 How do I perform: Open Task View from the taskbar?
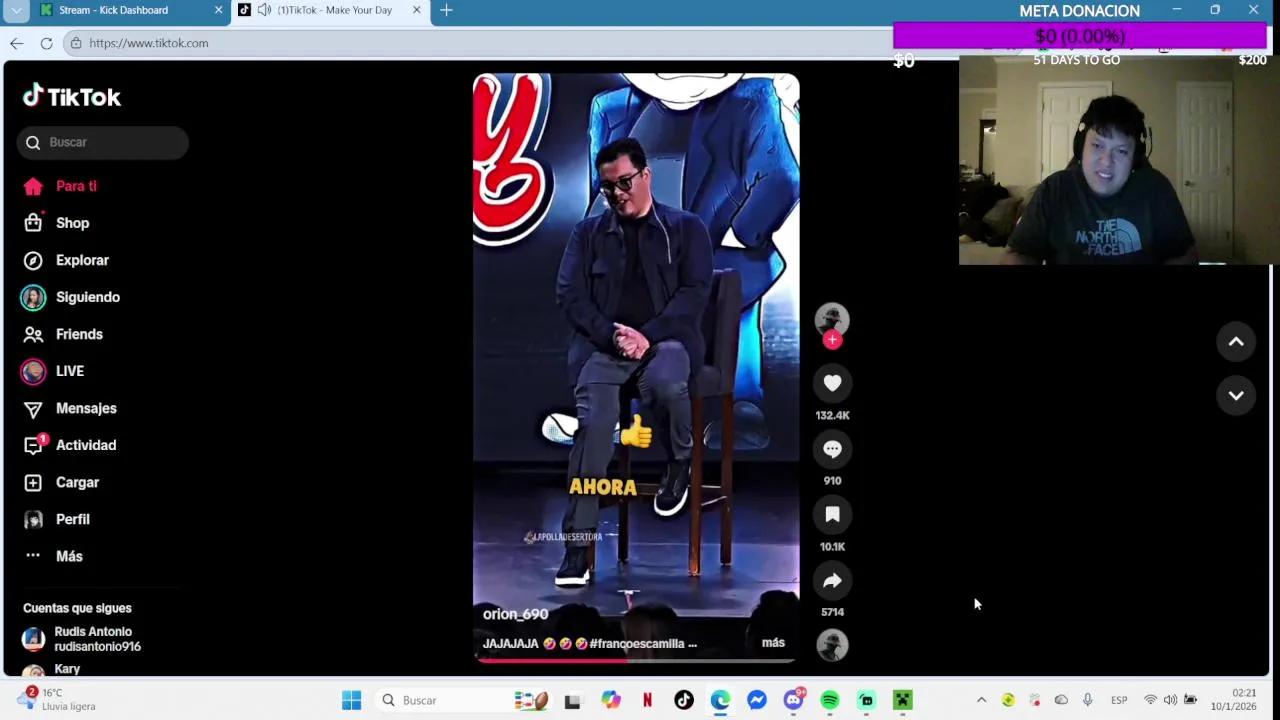[x=572, y=701]
